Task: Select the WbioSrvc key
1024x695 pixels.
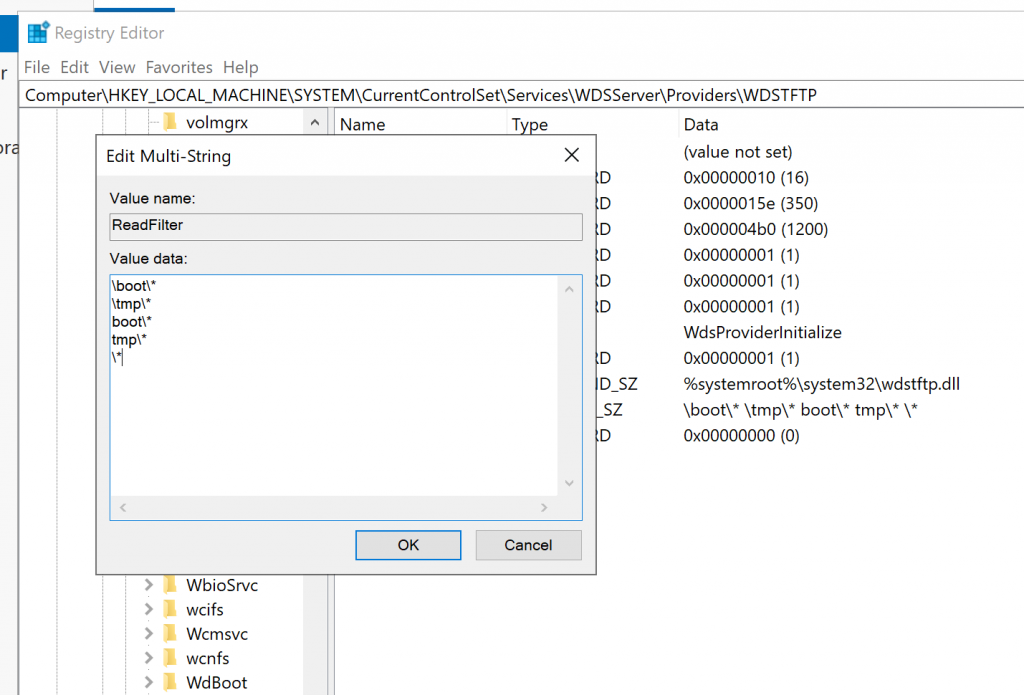Action: click(x=222, y=585)
